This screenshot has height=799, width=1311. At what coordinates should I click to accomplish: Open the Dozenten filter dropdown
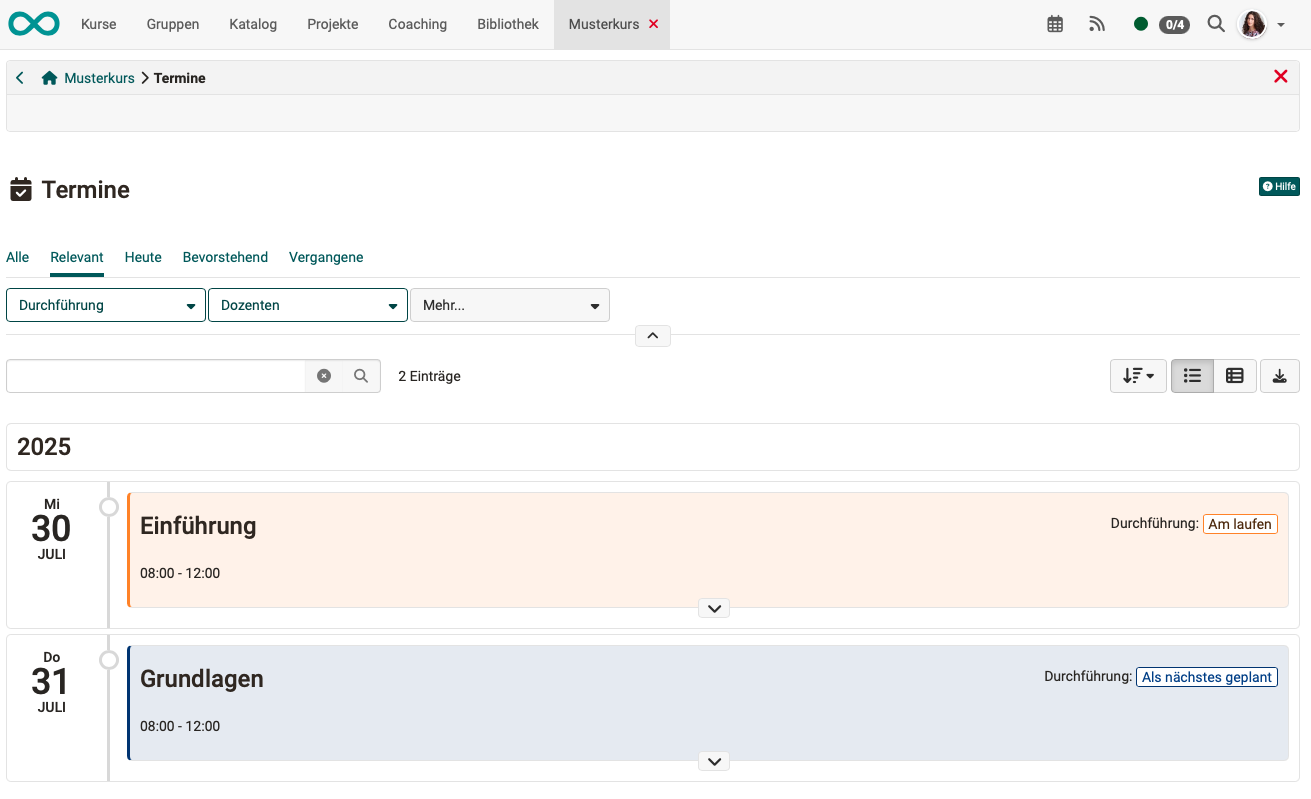307,305
